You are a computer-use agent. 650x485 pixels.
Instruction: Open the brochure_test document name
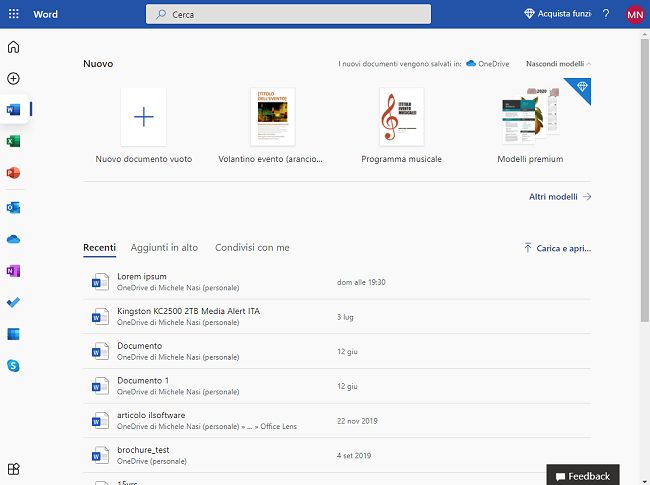click(x=143, y=450)
